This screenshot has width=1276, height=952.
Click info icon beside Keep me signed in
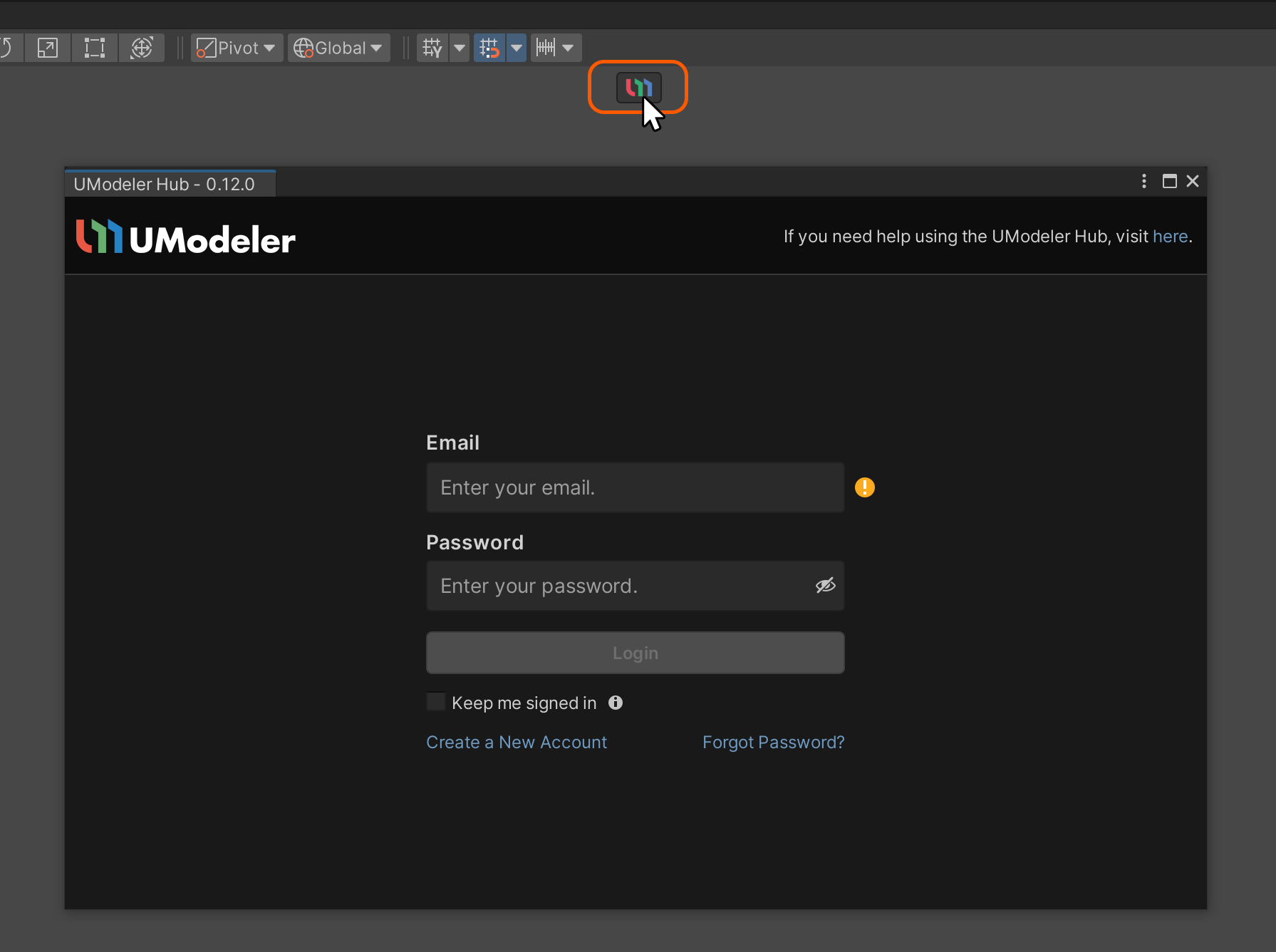point(616,703)
